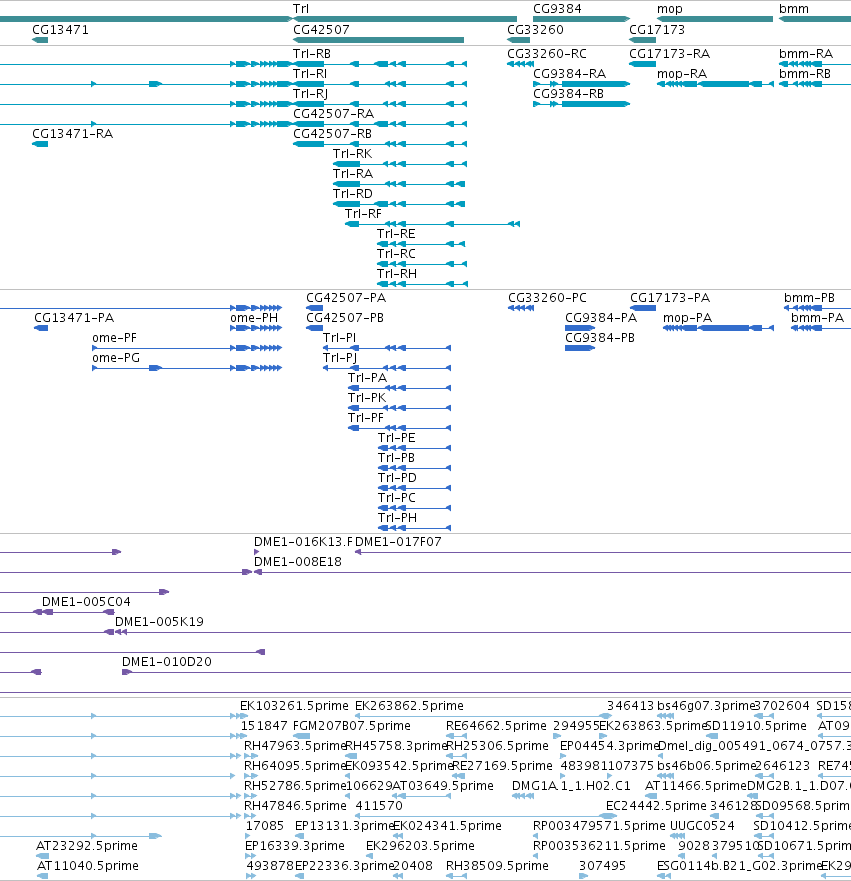Select transcript CG9384-RA
The image size is (851, 881).
tap(570, 74)
